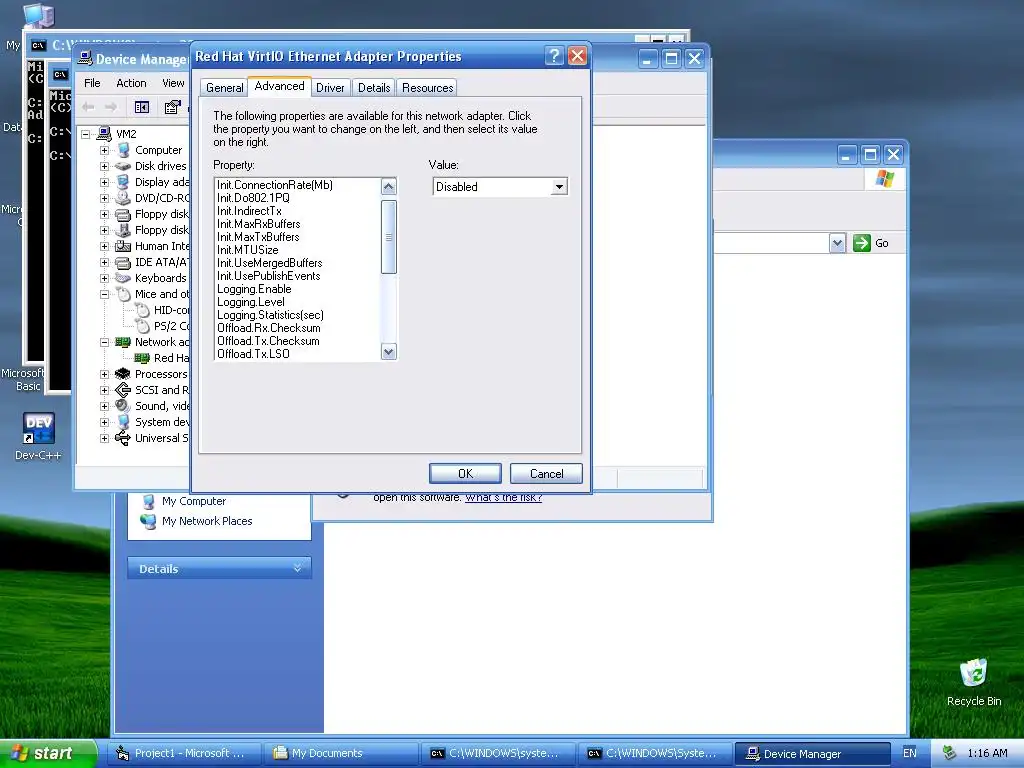Switch to the Details tab

374,88
